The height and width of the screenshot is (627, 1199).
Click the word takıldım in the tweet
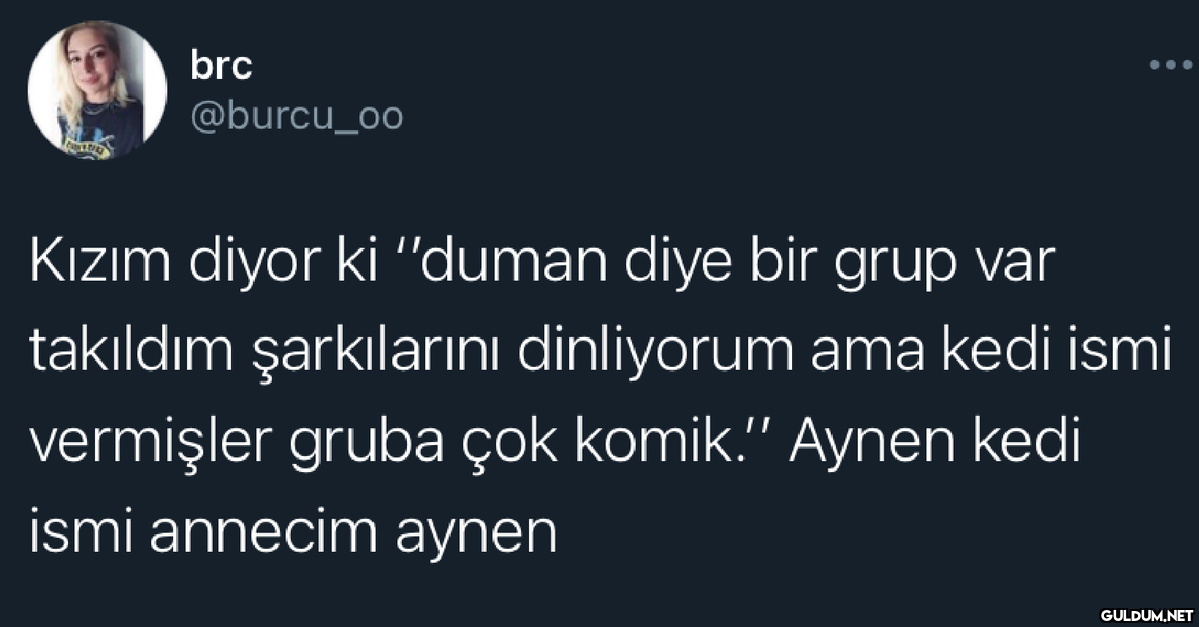pyautogui.click(x=132, y=352)
